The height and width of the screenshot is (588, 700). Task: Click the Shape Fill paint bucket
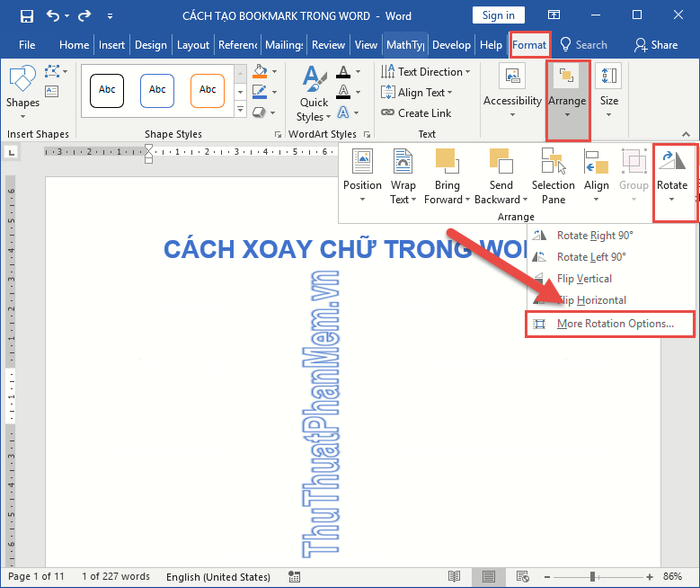coord(260,71)
